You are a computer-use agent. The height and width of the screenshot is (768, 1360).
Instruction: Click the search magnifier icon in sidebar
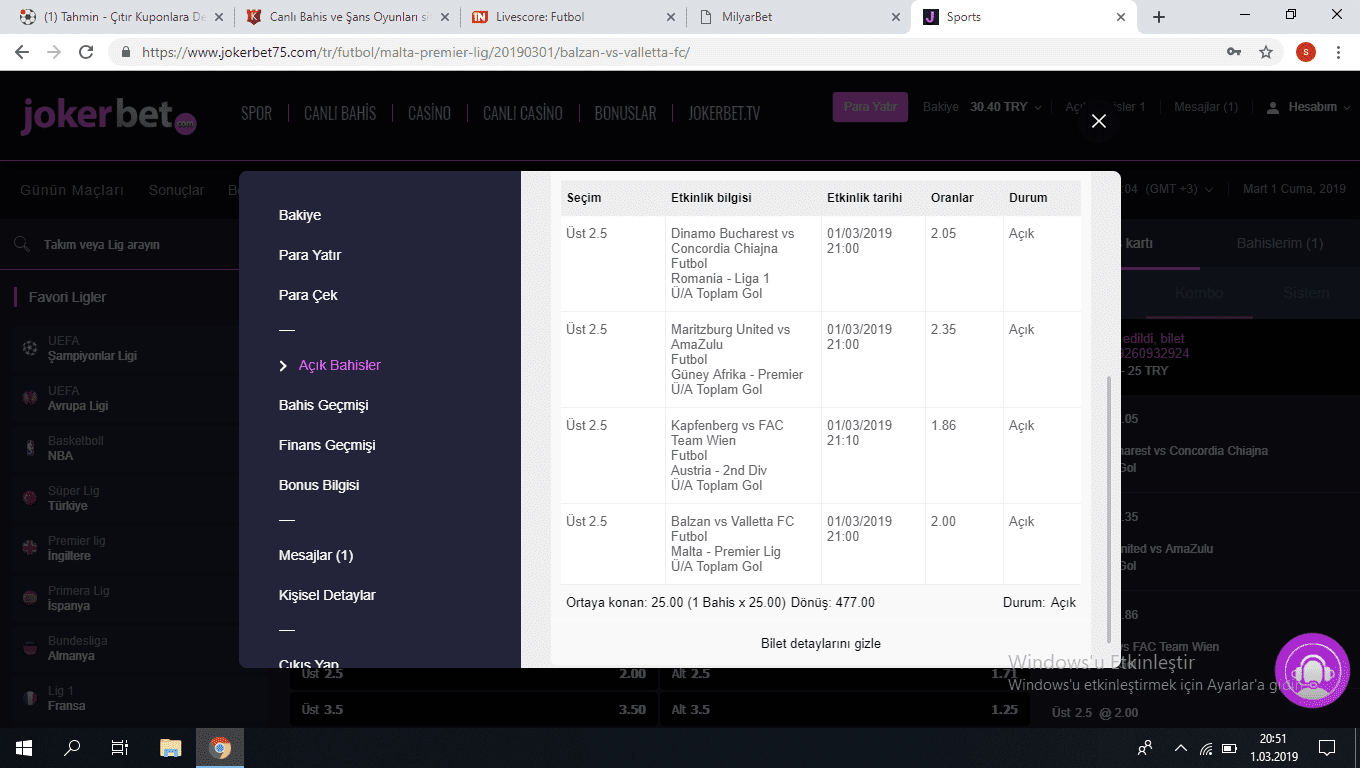(x=21, y=244)
